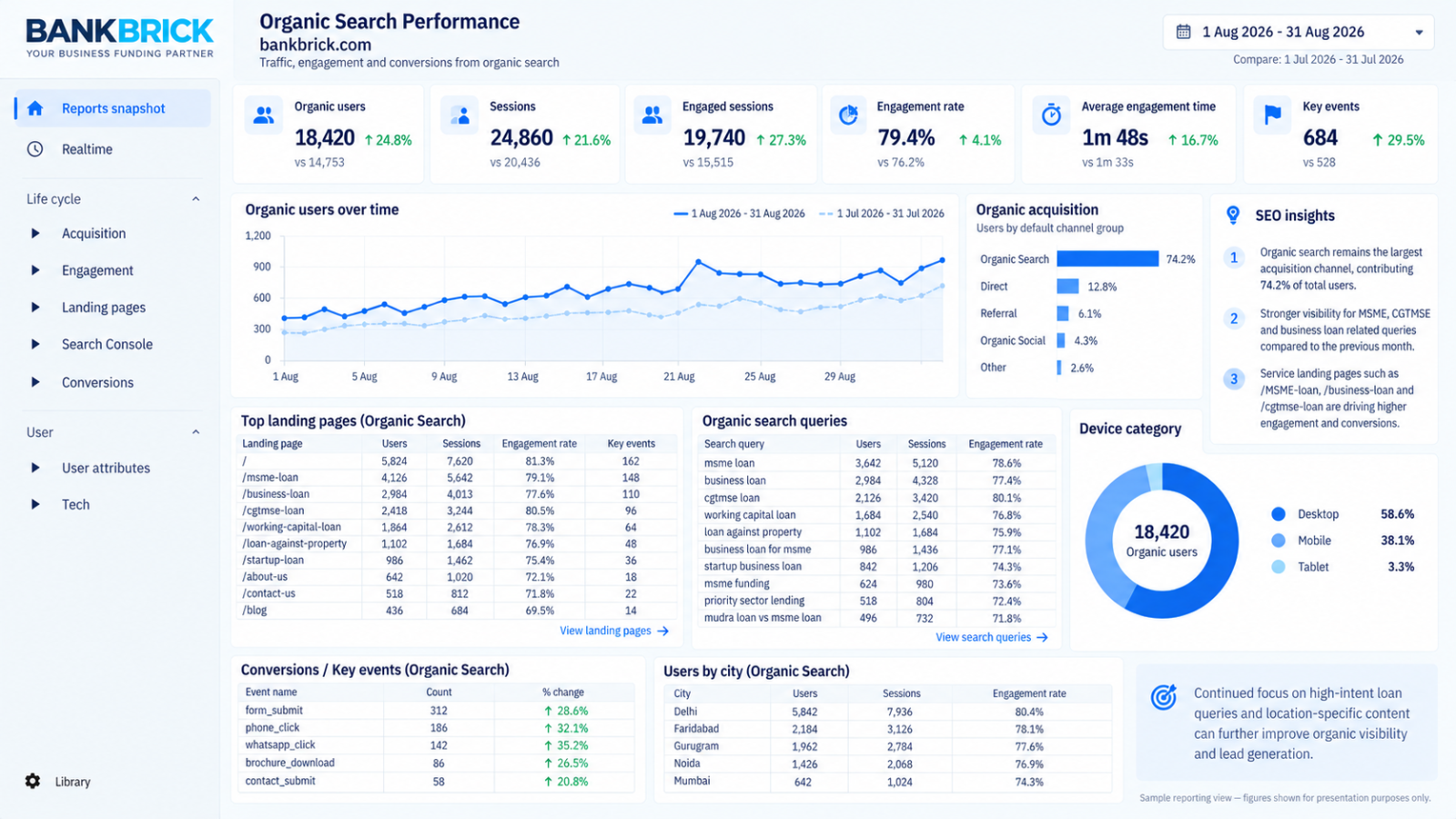Click the arrow icon after View landing pages
The width and height of the screenshot is (1456, 819).
[662, 631]
